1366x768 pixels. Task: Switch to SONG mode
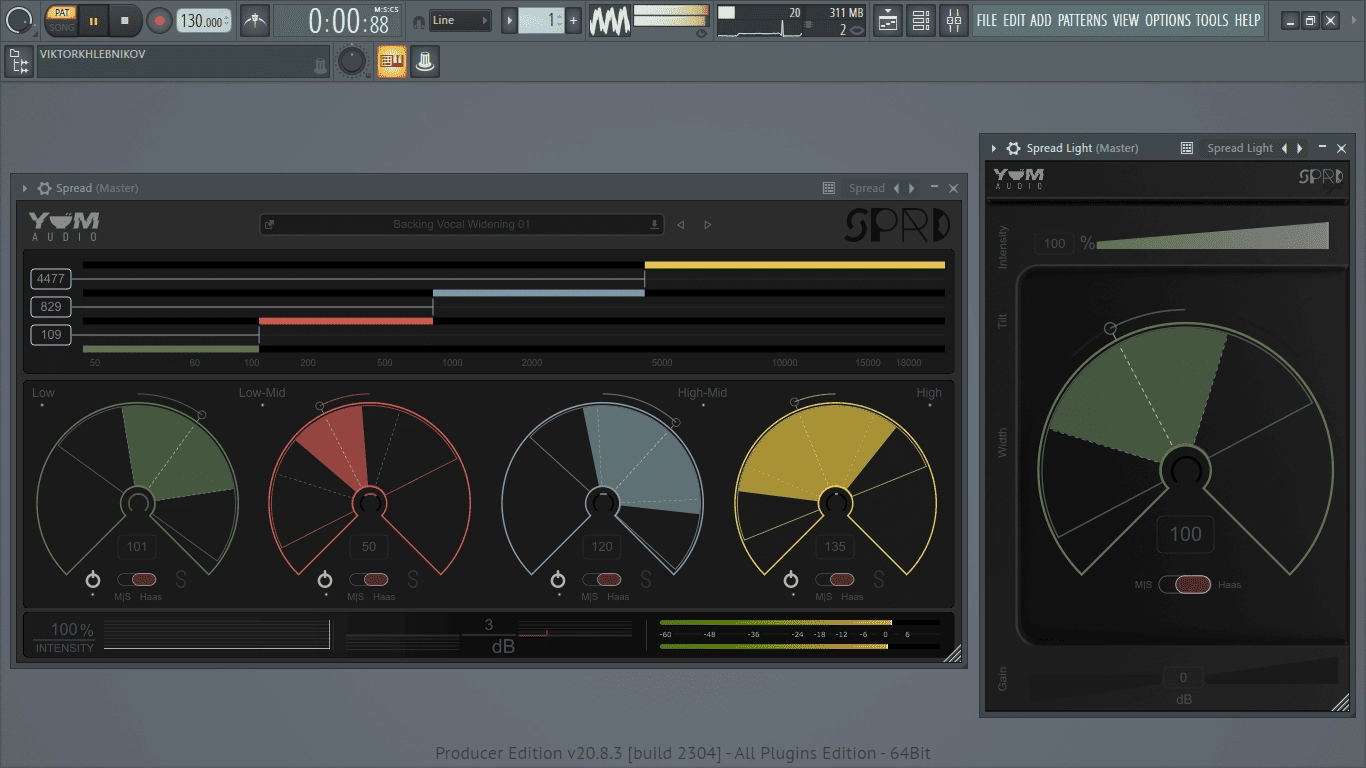pos(61,27)
